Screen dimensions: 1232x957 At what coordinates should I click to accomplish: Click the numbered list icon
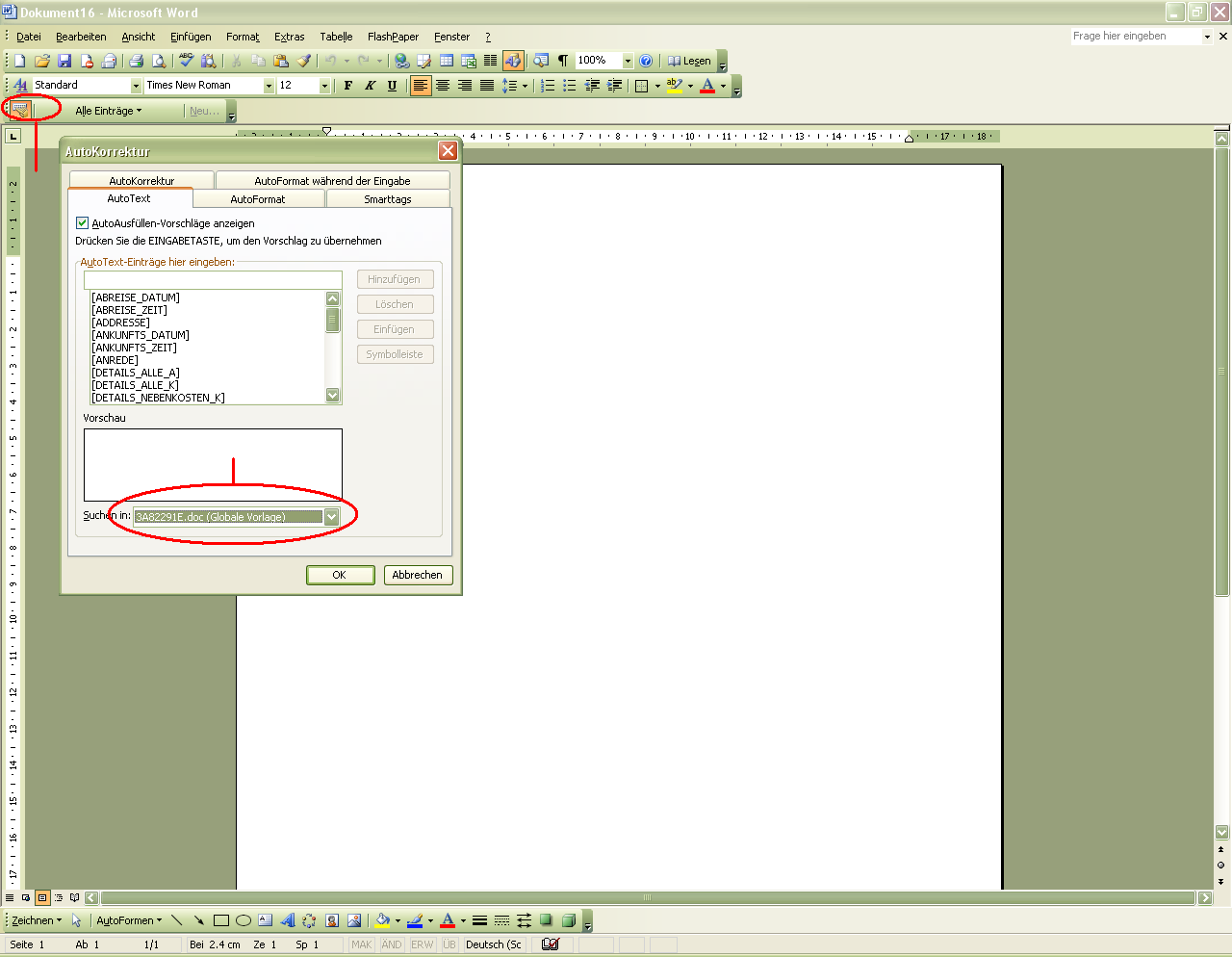tap(548, 86)
